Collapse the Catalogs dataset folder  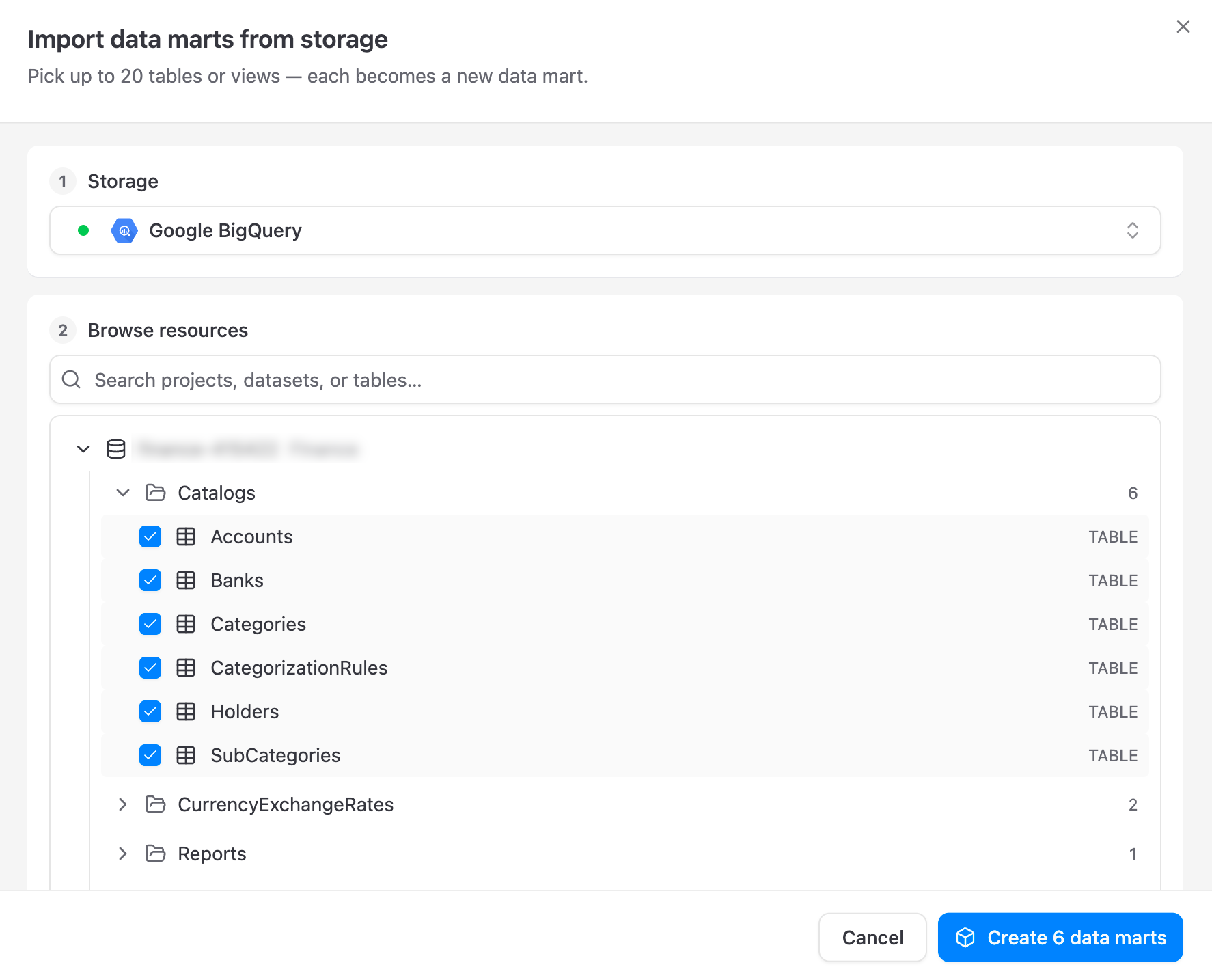pos(123,493)
